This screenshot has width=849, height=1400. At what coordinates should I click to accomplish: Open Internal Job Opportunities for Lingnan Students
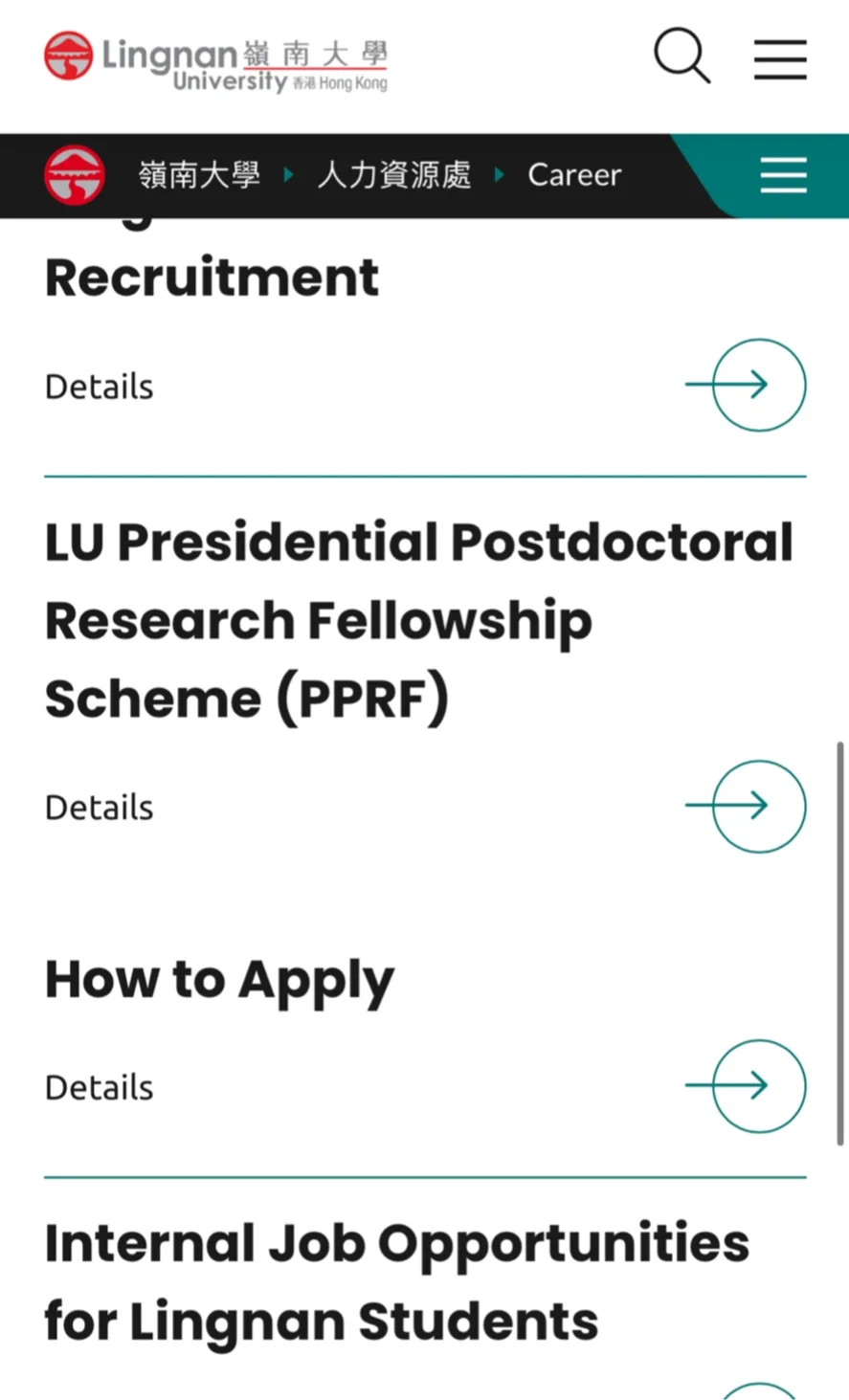tap(397, 1282)
